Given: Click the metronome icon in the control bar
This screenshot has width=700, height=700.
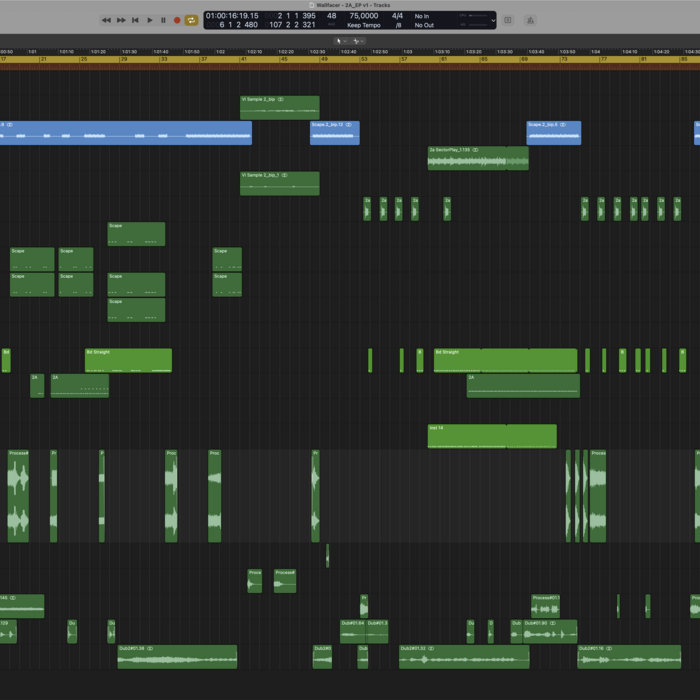Looking at the screenshot, I should point(530,20).
